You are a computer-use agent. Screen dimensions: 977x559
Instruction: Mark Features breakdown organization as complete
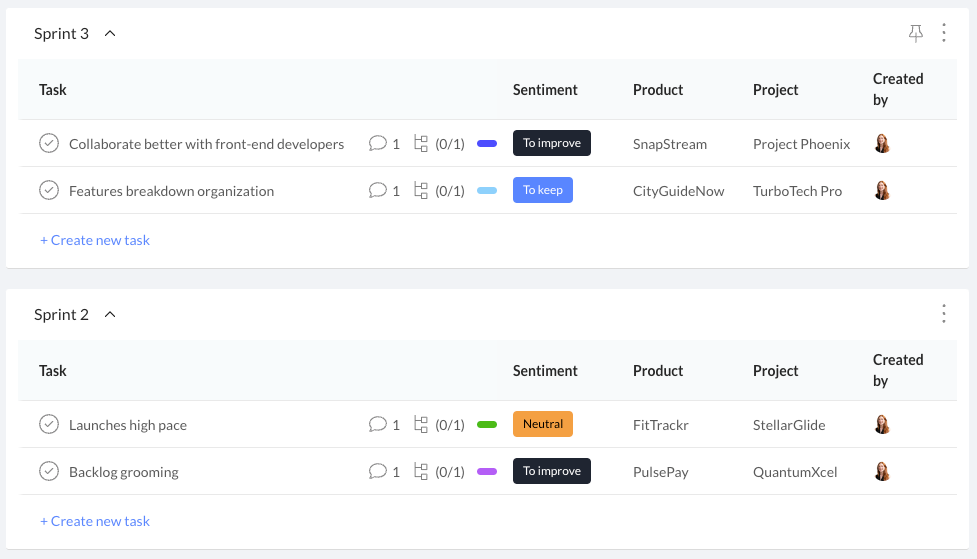[49, 190]
